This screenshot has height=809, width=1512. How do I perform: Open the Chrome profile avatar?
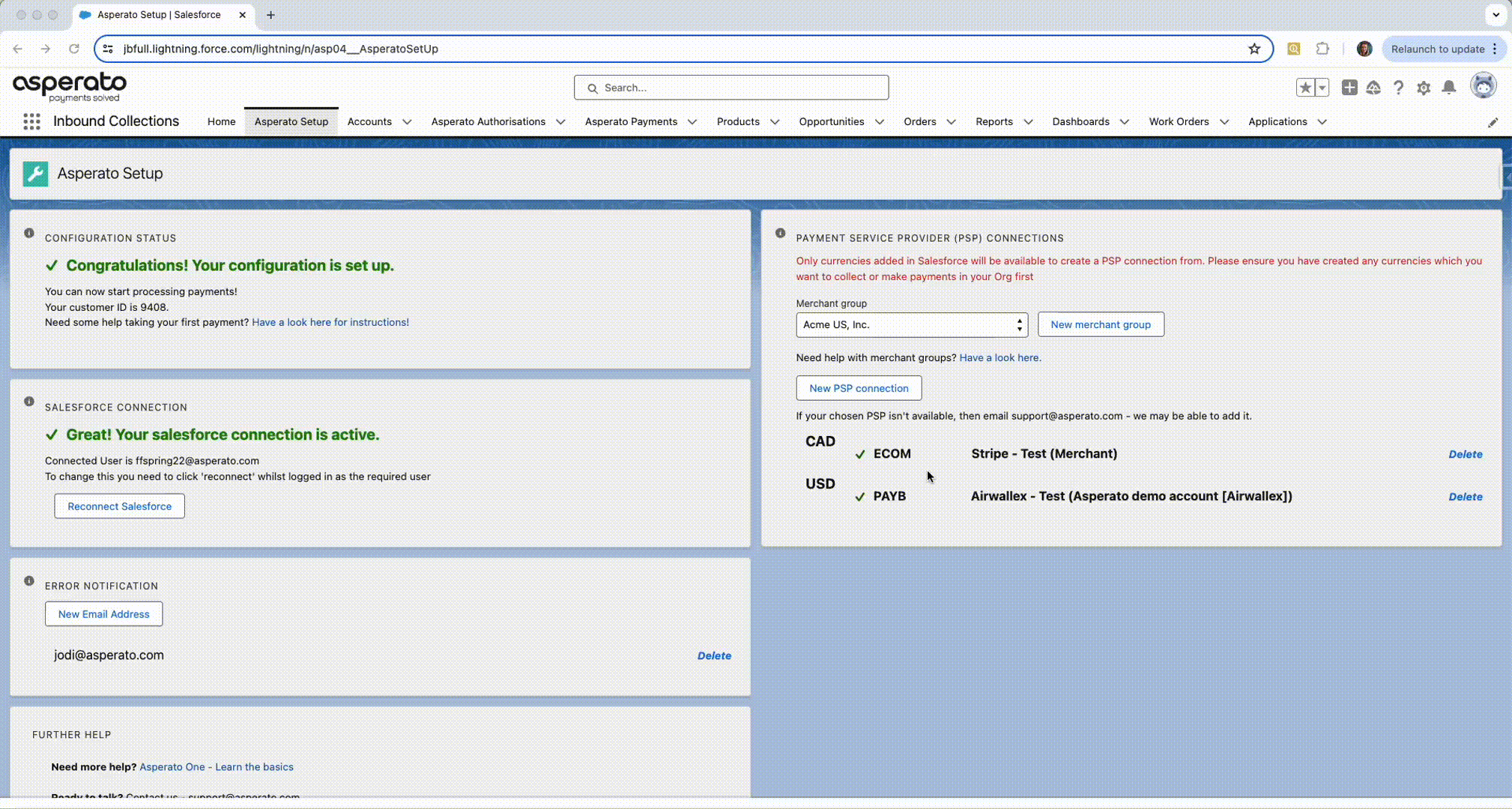[1364, 49]
